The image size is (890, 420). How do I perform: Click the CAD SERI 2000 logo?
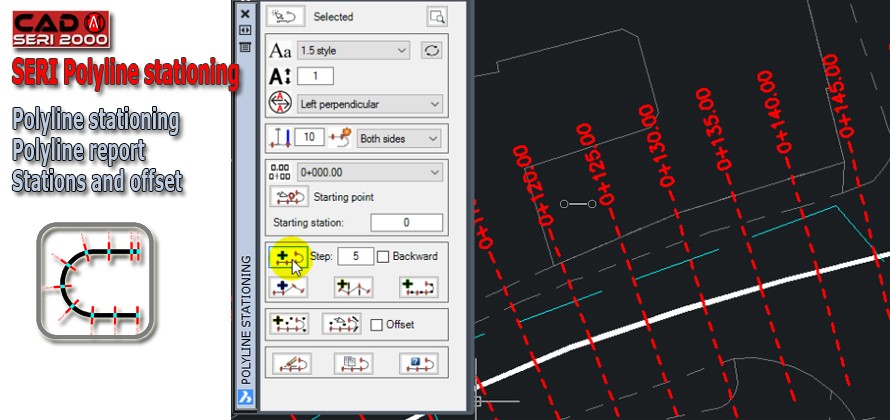tap(61, 29)
